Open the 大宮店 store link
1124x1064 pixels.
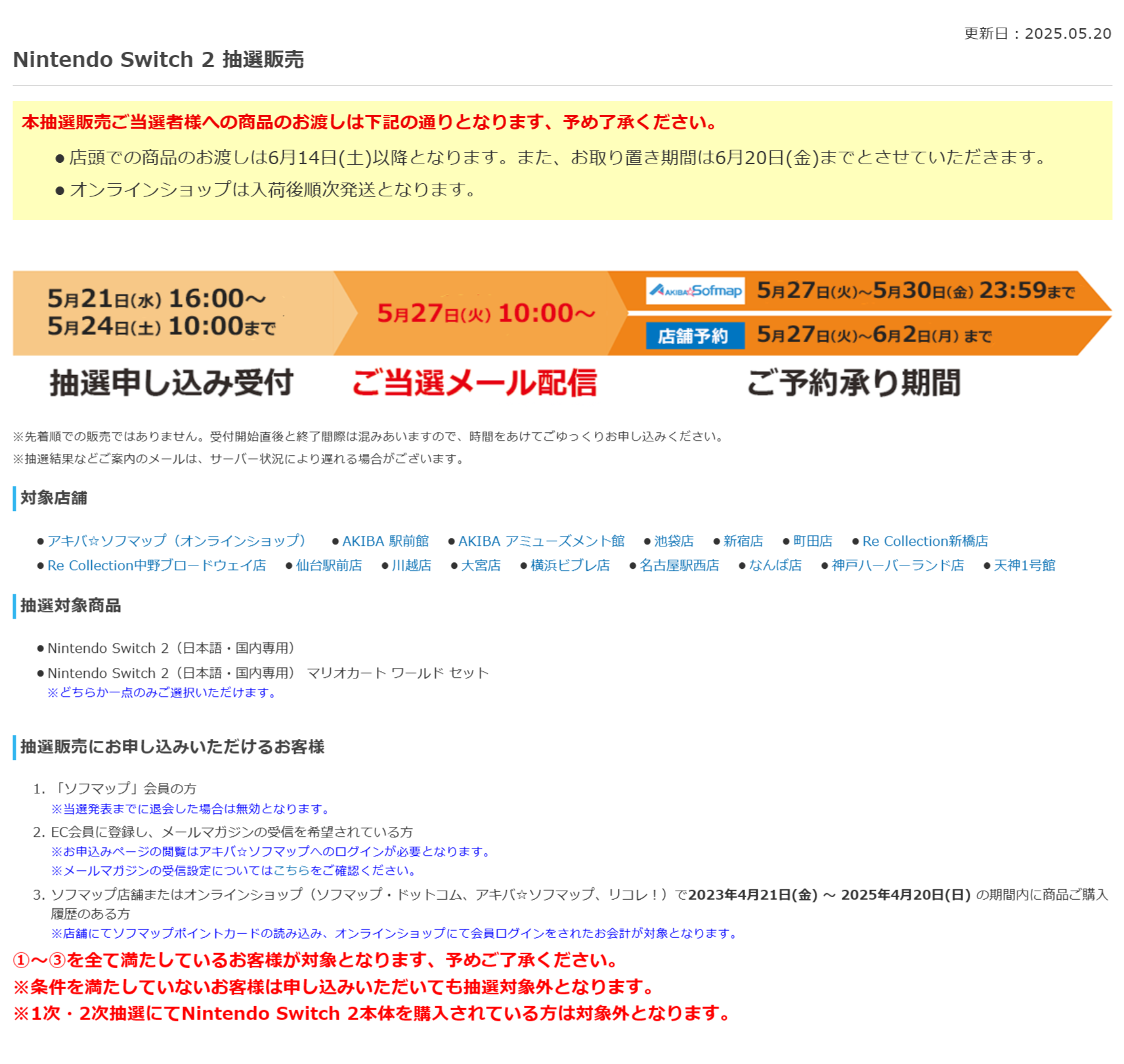pyautogui.click(x=481, y=565)
